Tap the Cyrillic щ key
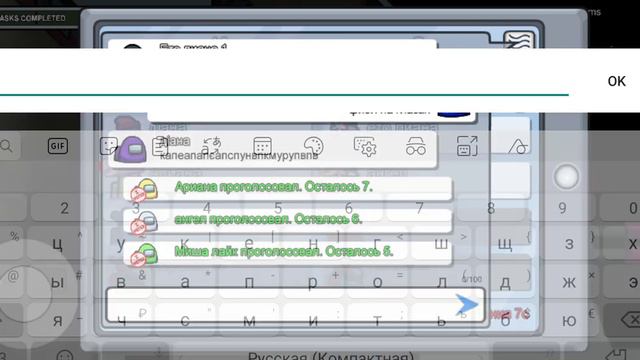The height and width of the screenshot is (360, 640). click(505, 244)
